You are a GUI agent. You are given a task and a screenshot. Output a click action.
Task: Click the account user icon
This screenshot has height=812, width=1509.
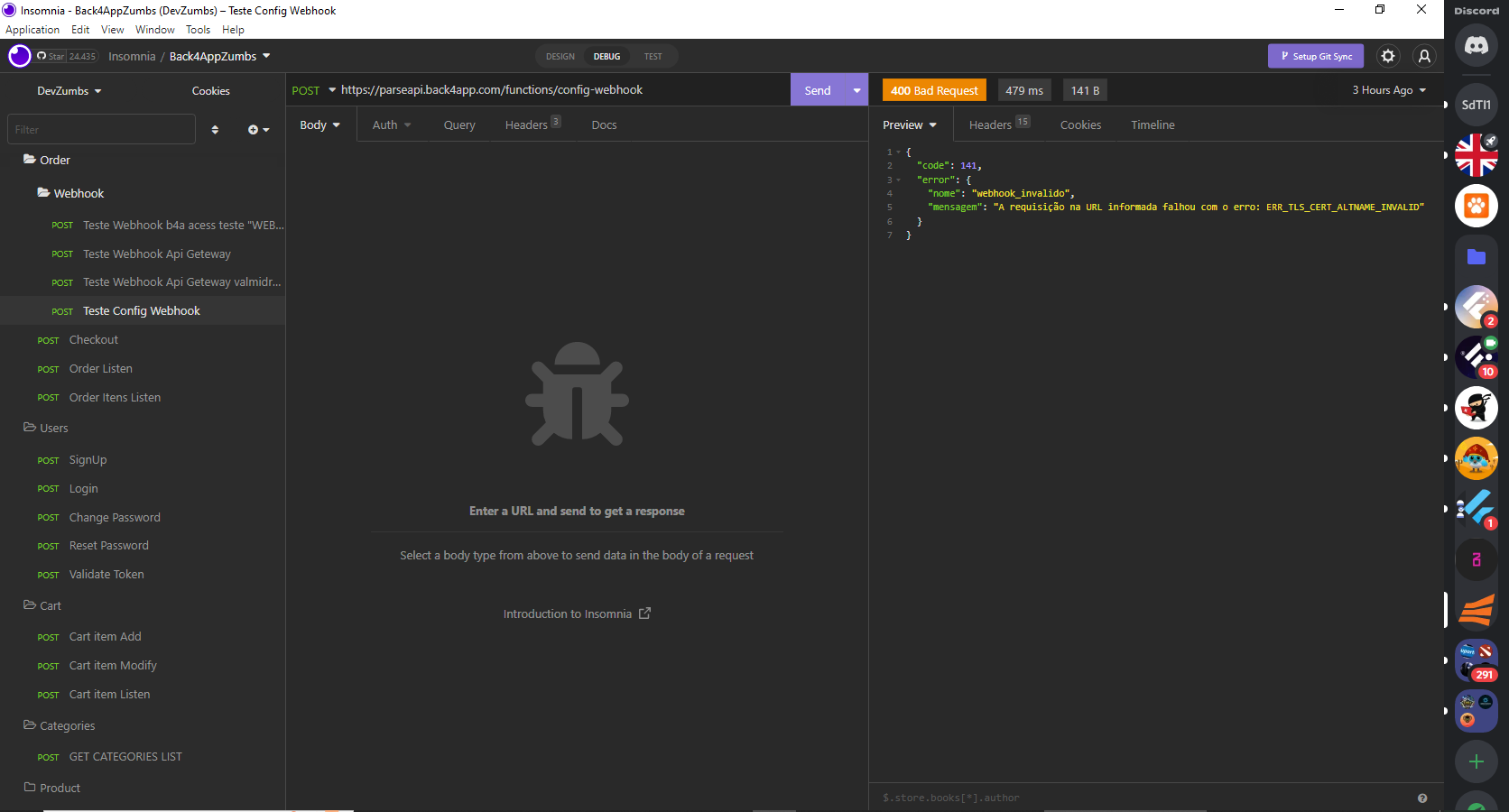(x=1424, y=56)
